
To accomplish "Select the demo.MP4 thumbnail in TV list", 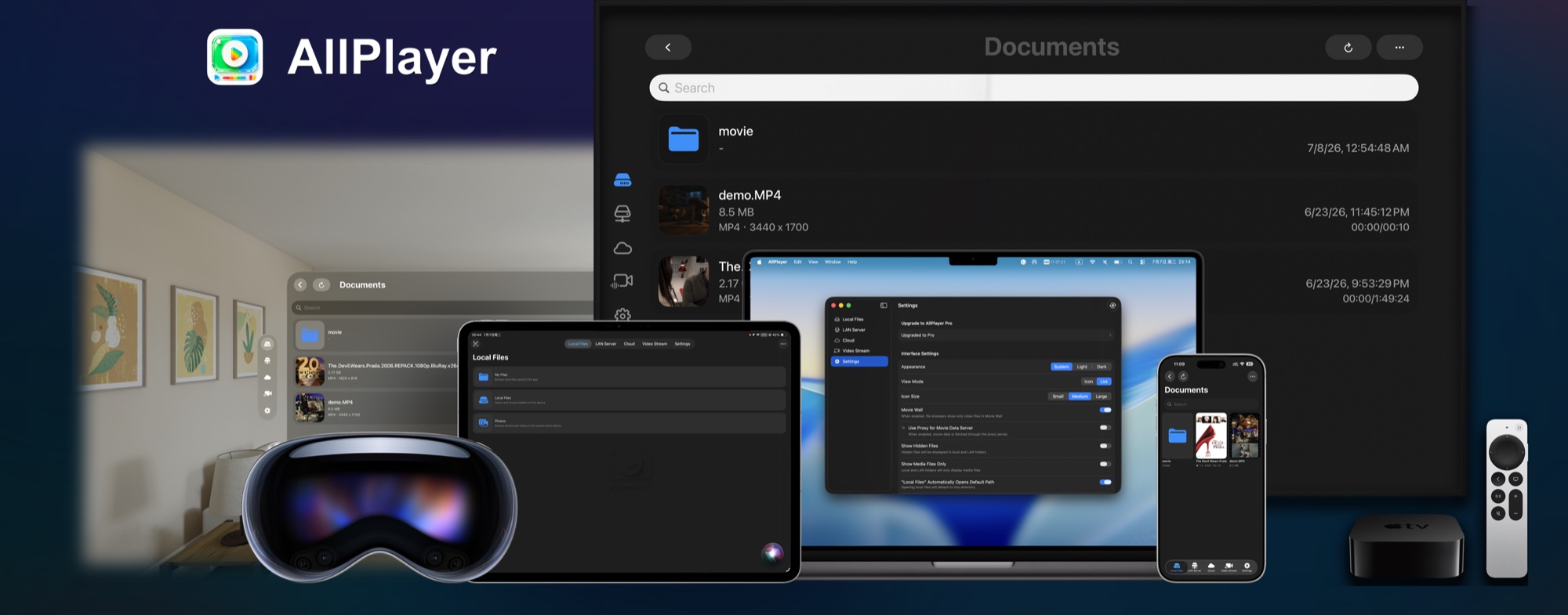I will point(684,210).
